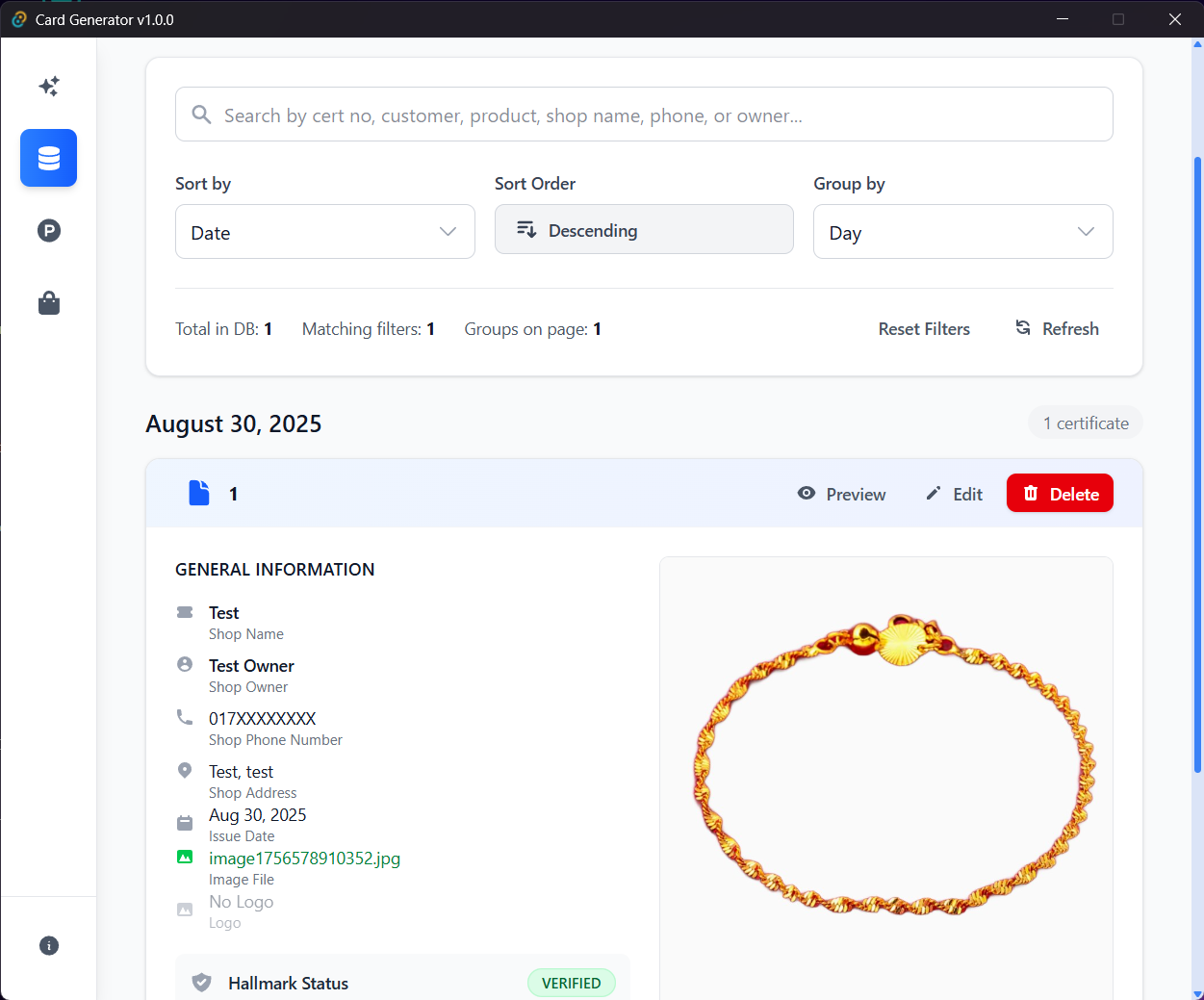Toggle the Descending sort order button

(644, 230)
